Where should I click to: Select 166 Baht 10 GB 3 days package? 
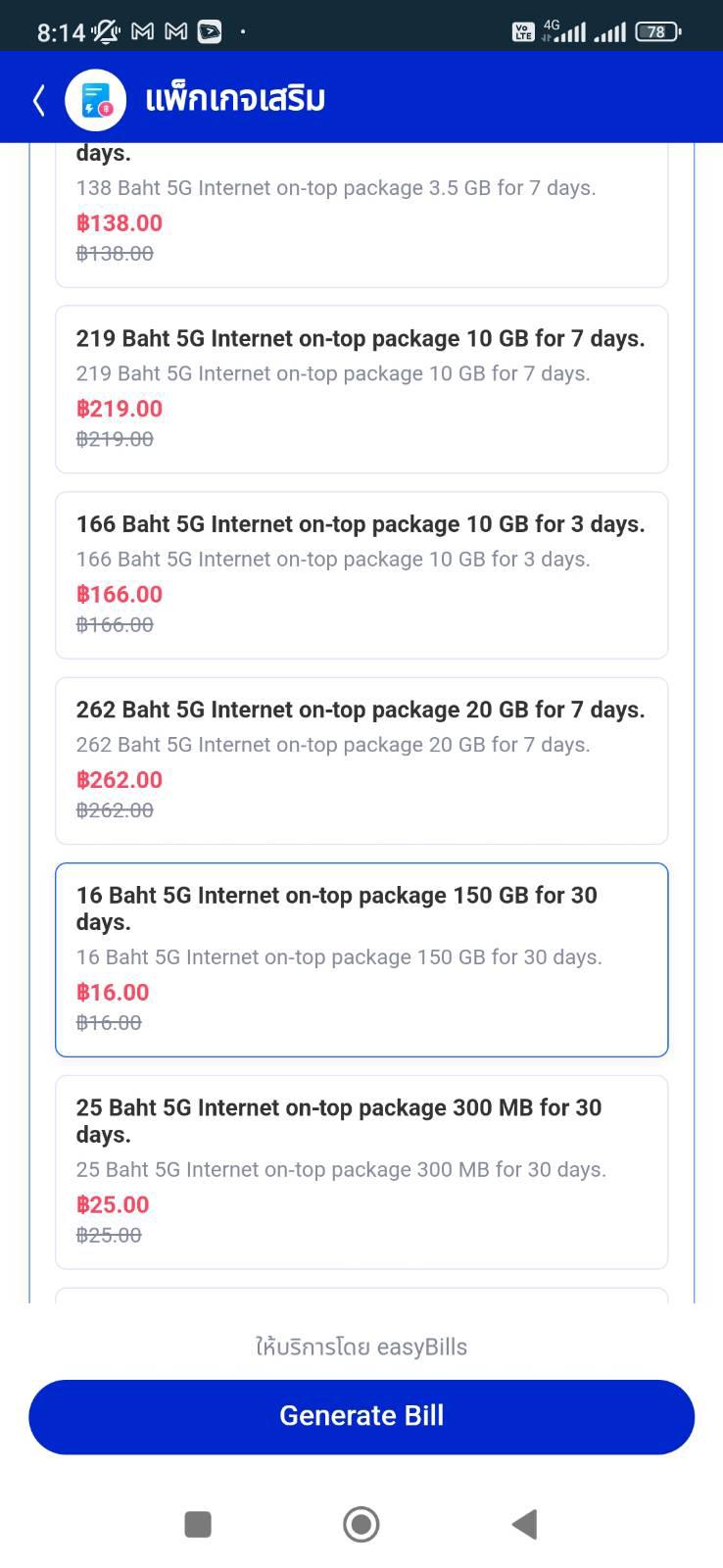click(x=361, y=575)
